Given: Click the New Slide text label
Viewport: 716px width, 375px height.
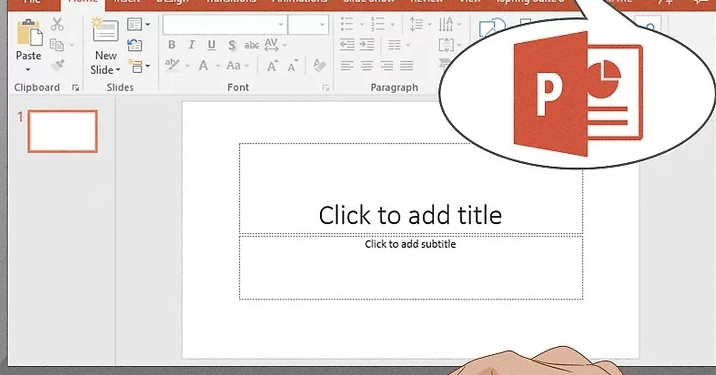Looking at the screenshot, I should [105, 63].
